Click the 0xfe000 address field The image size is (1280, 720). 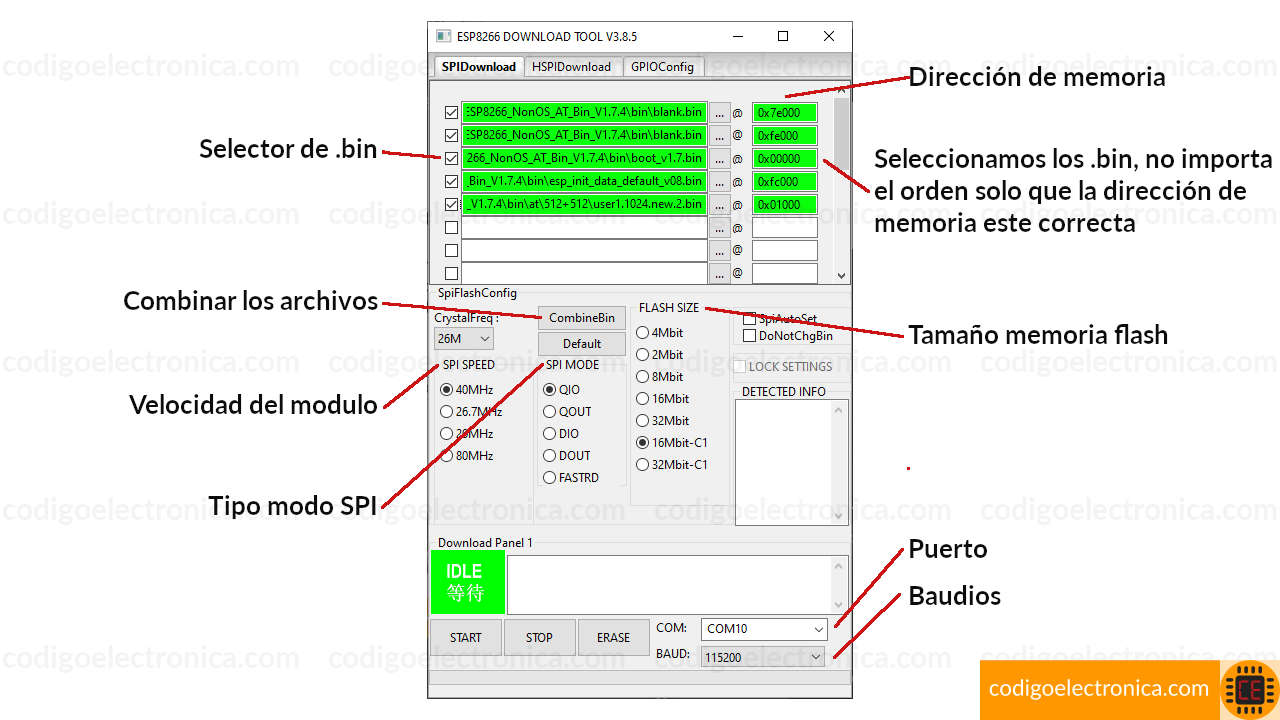coord(785,135)
